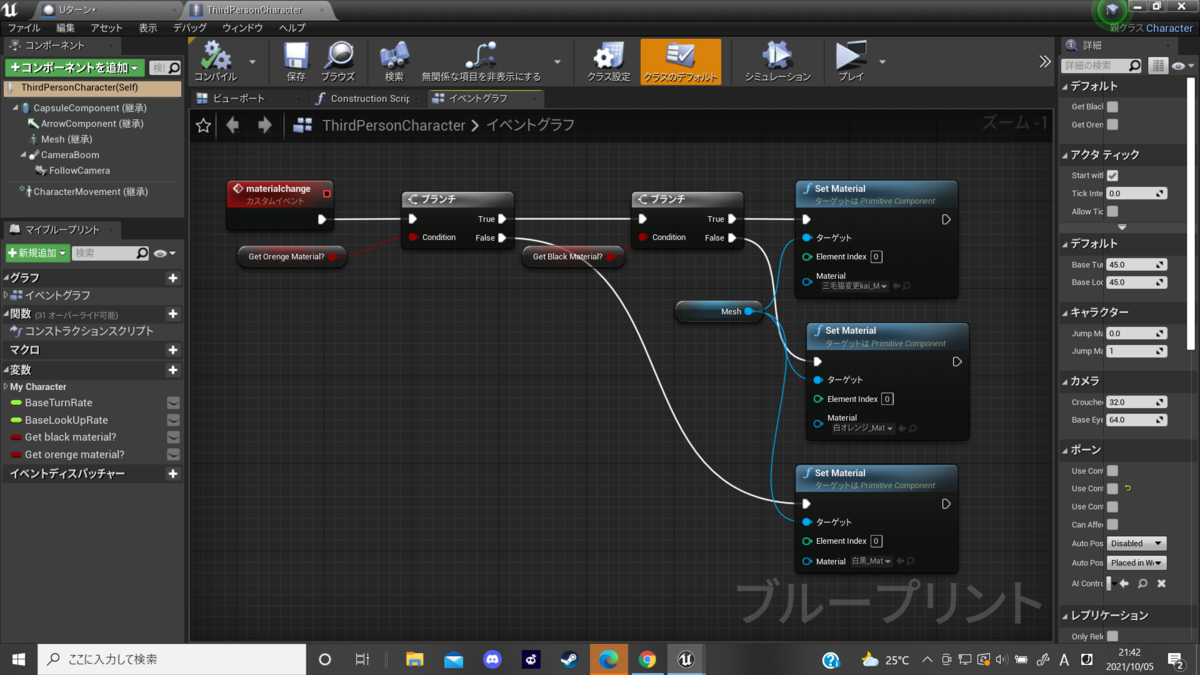This screenshot has height=675, width=1200.
Task: Clear AI Controller with the X icon
Action: pos(1161,583)
